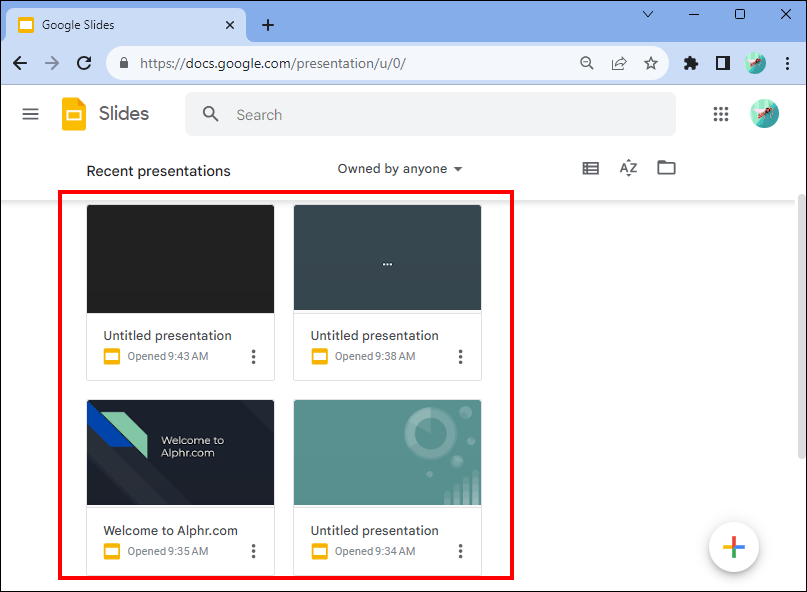This screenshot has width=807, height=592.
Task: Click the 'Opened 9:38 AM' text
Action: tap(375, 356)
